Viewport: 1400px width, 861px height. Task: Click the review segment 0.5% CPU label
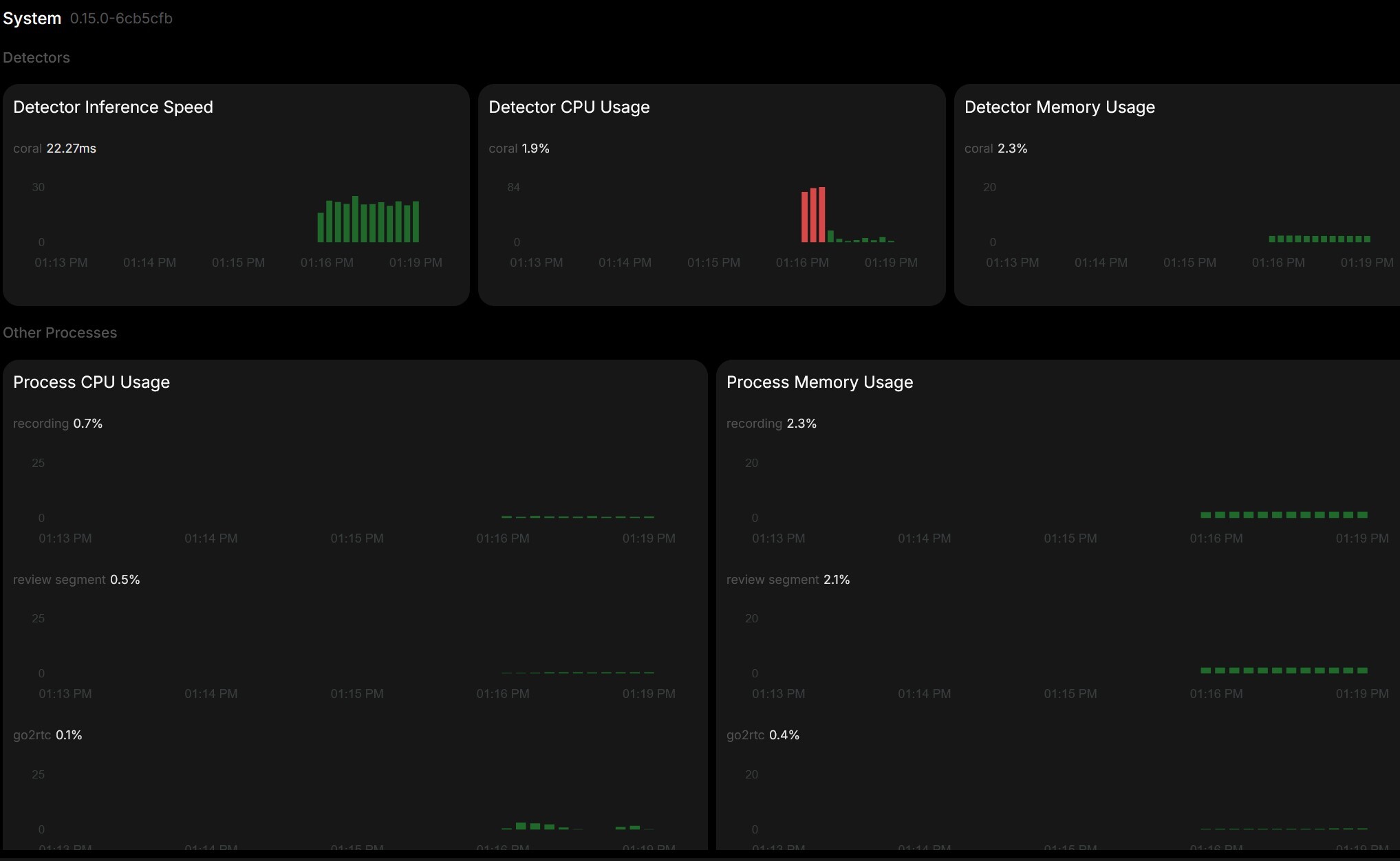click(76, 580)
